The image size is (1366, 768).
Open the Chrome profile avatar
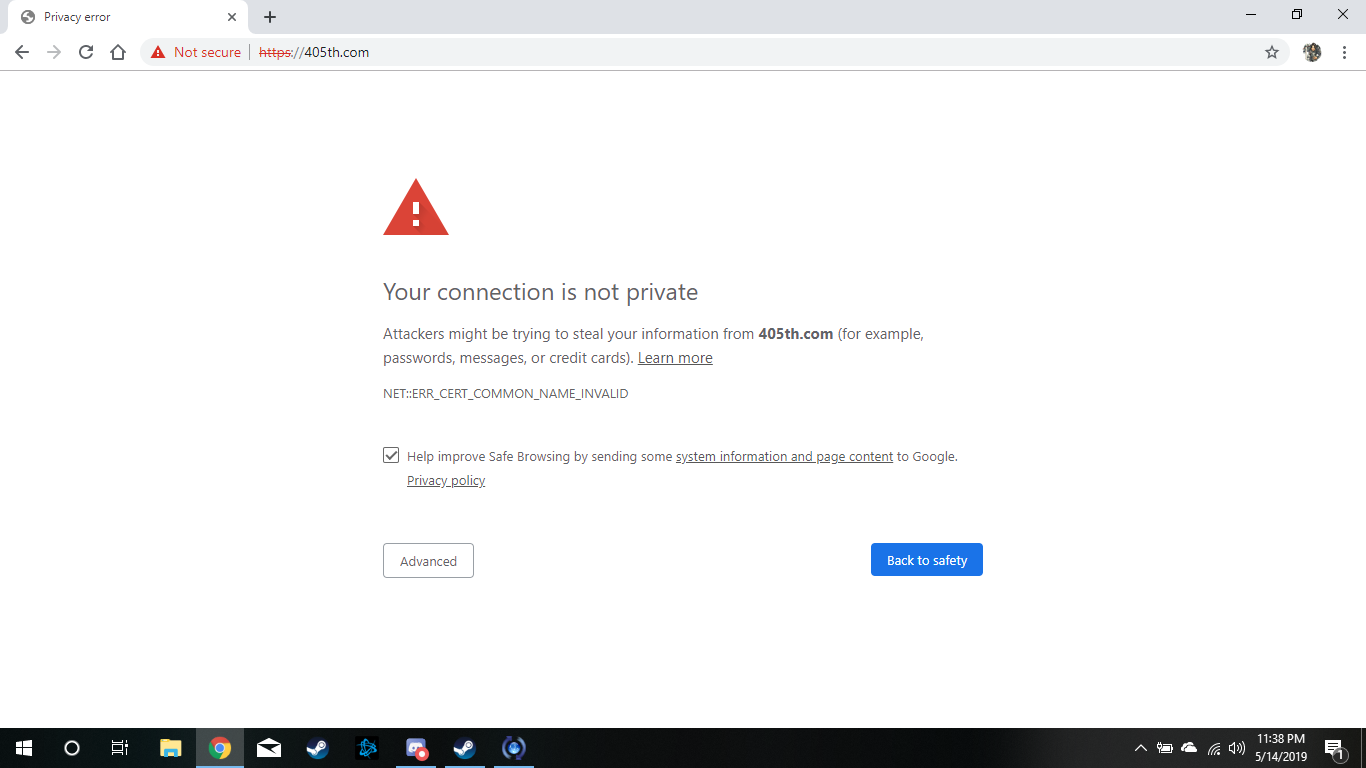pyautogui.click(x=1312, y=52)
